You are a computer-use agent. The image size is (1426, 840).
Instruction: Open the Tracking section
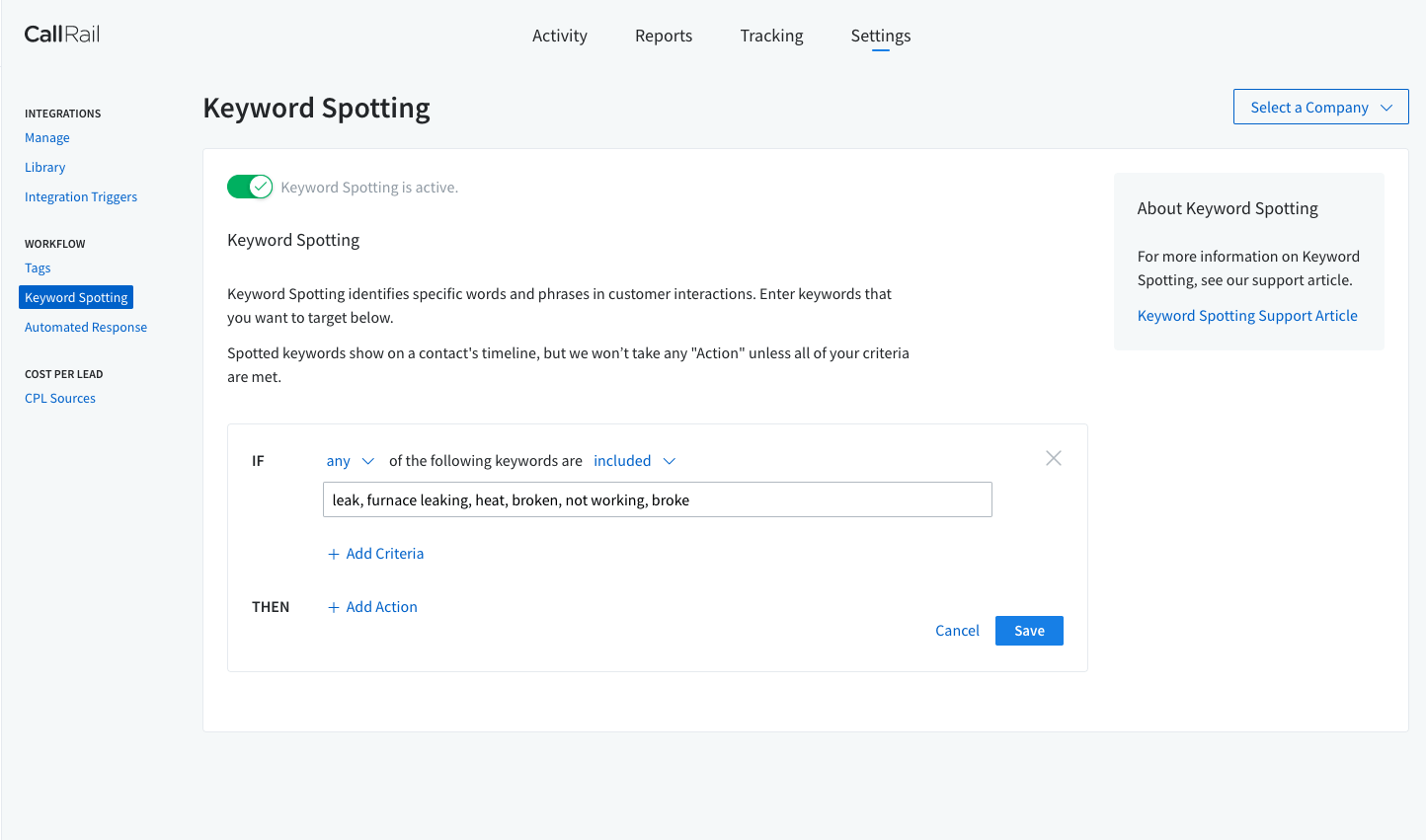pyautogui.click(x=771, y=36)
